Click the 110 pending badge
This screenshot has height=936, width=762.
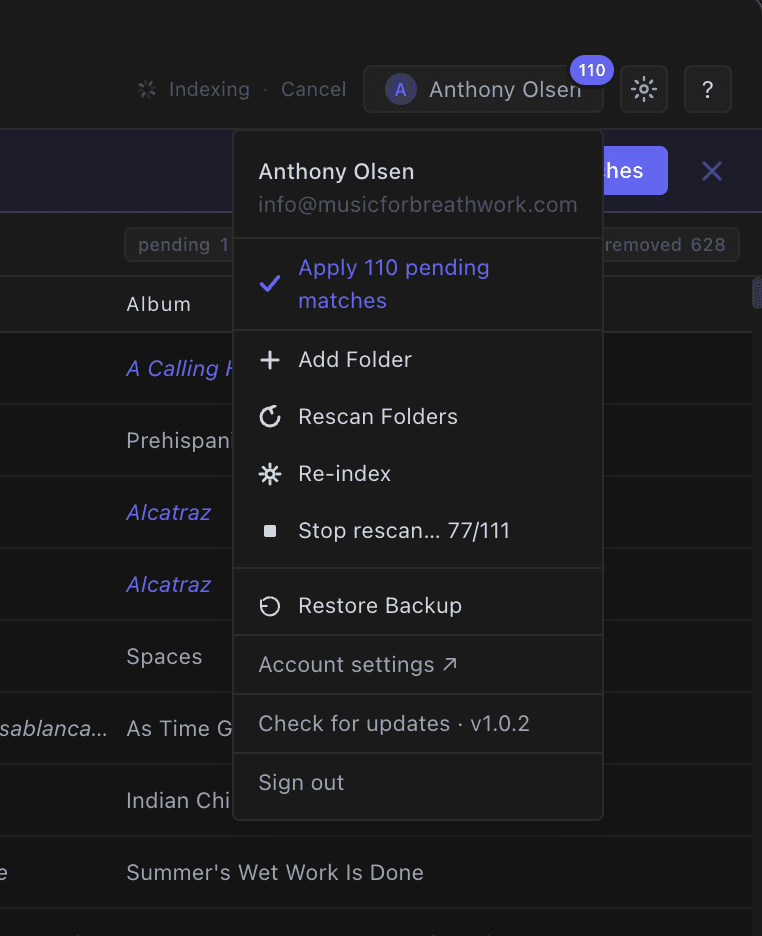[591, 70]
